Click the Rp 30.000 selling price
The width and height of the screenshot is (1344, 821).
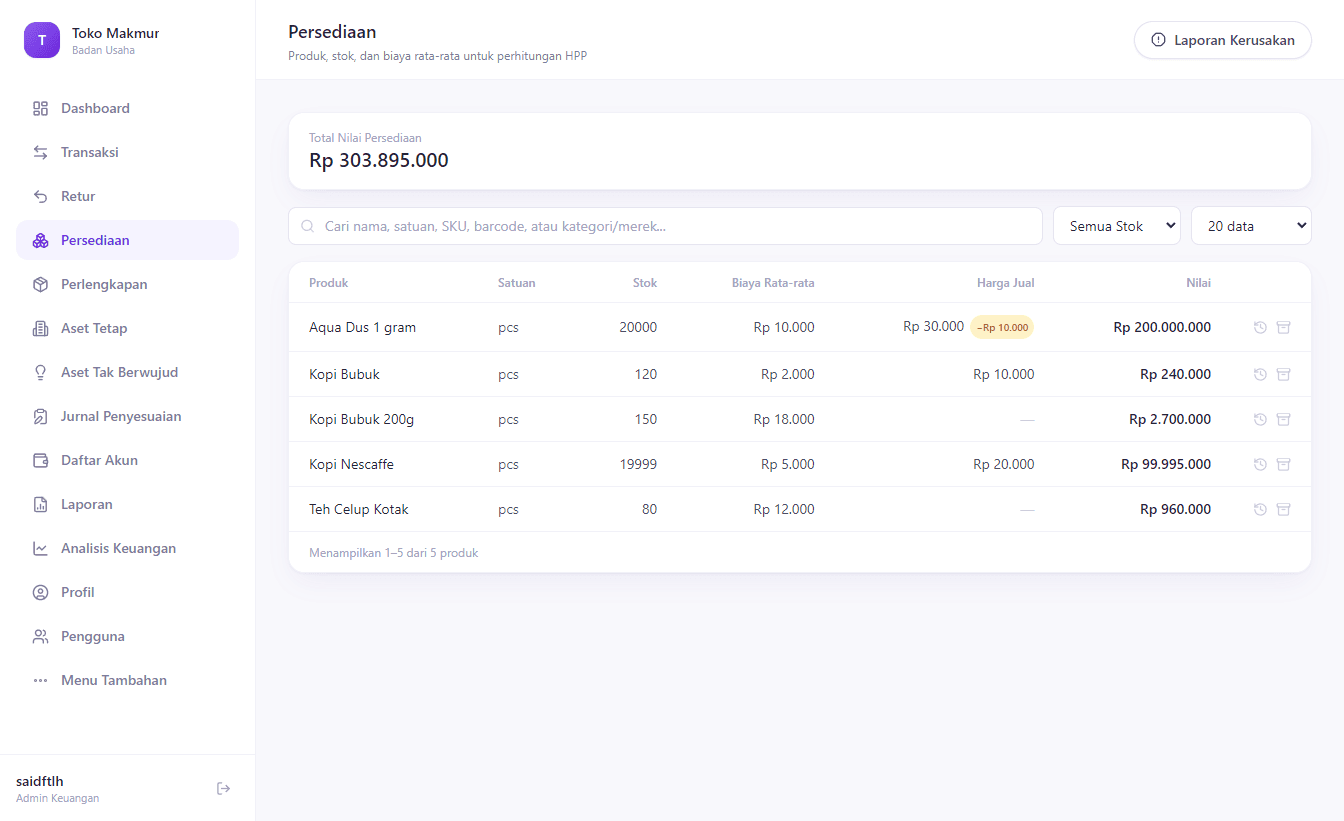[x=933, y=326]
